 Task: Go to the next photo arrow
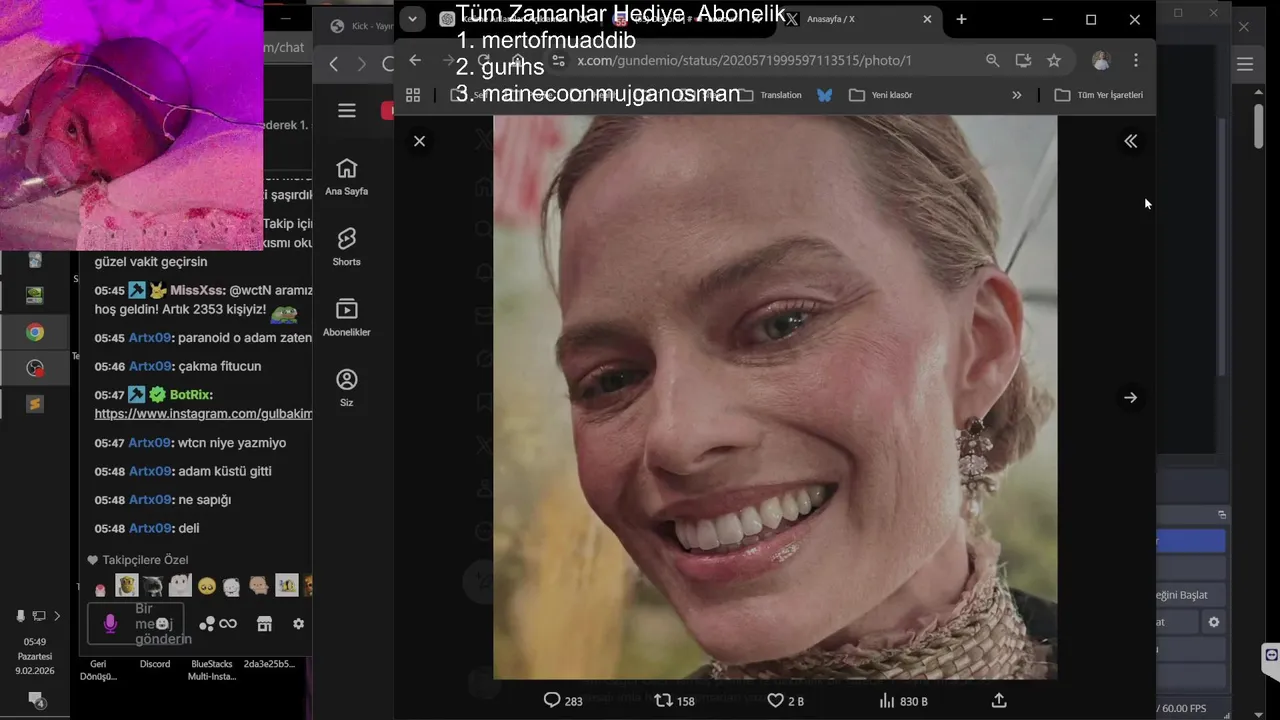pos(1130,397)
